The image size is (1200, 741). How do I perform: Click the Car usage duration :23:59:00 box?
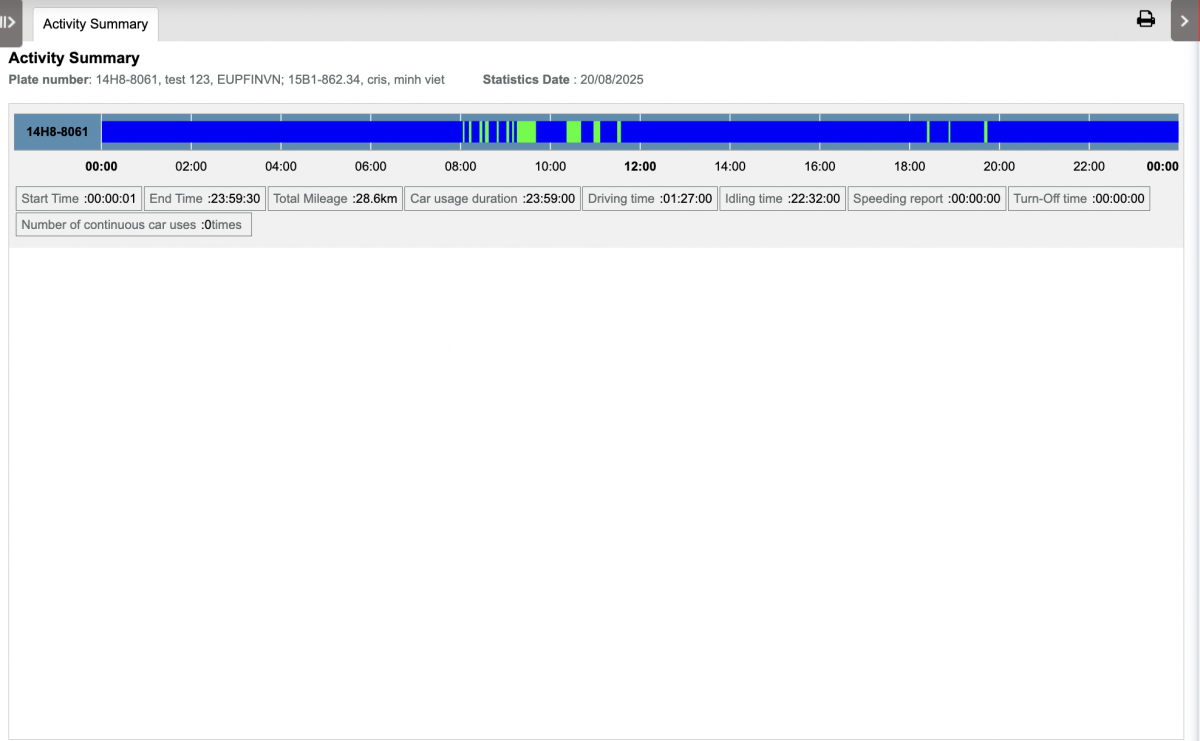tap(493, 199)
